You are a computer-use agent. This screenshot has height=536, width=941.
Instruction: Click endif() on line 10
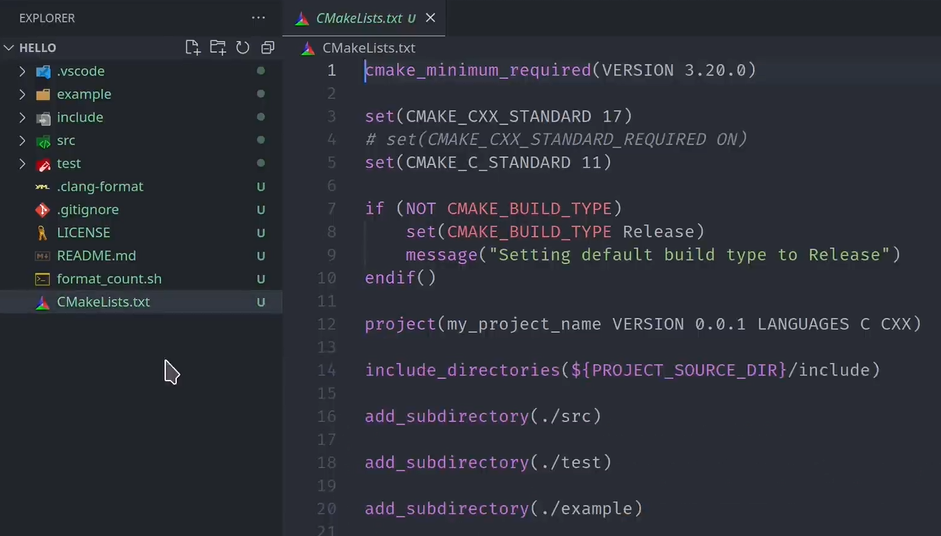point(400,277)
